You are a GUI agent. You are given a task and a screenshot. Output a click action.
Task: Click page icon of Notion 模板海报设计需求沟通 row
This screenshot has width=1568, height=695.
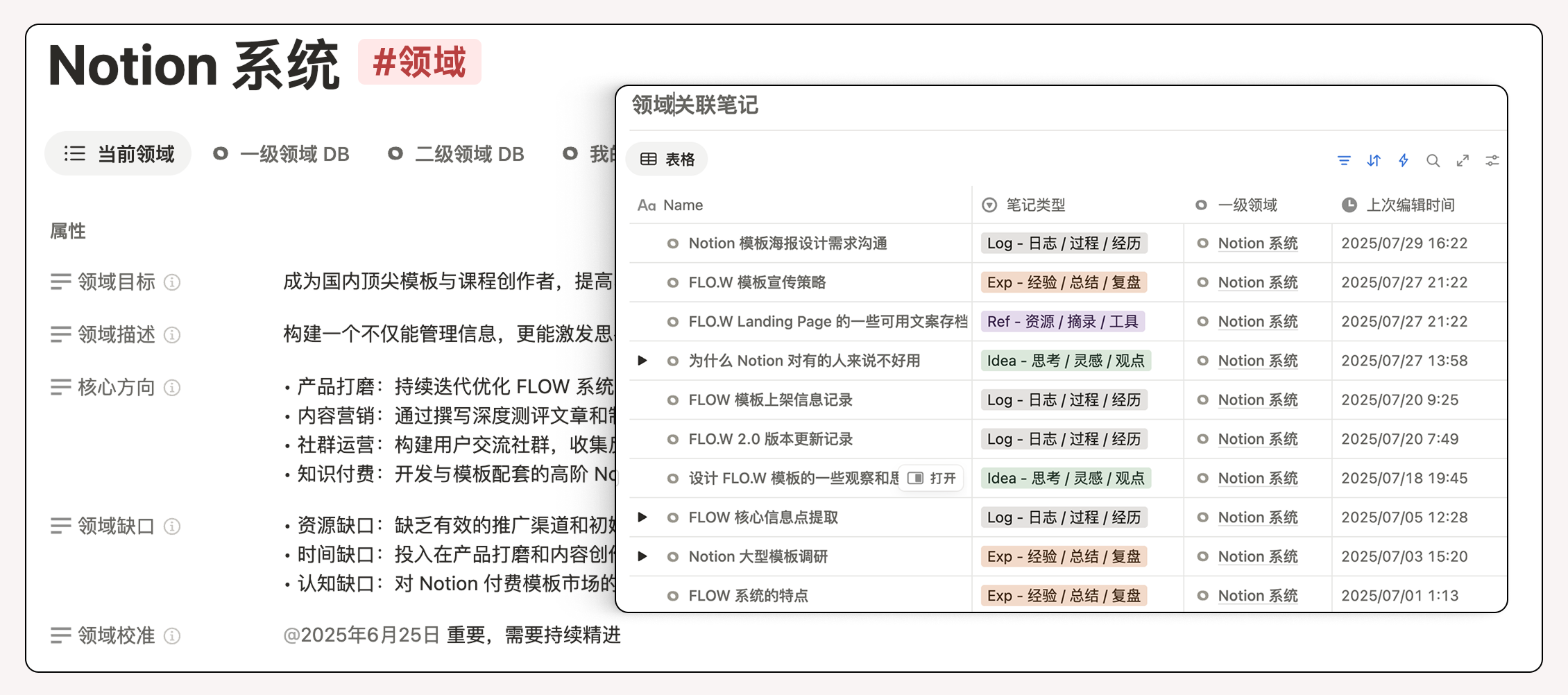coord(672,243)
